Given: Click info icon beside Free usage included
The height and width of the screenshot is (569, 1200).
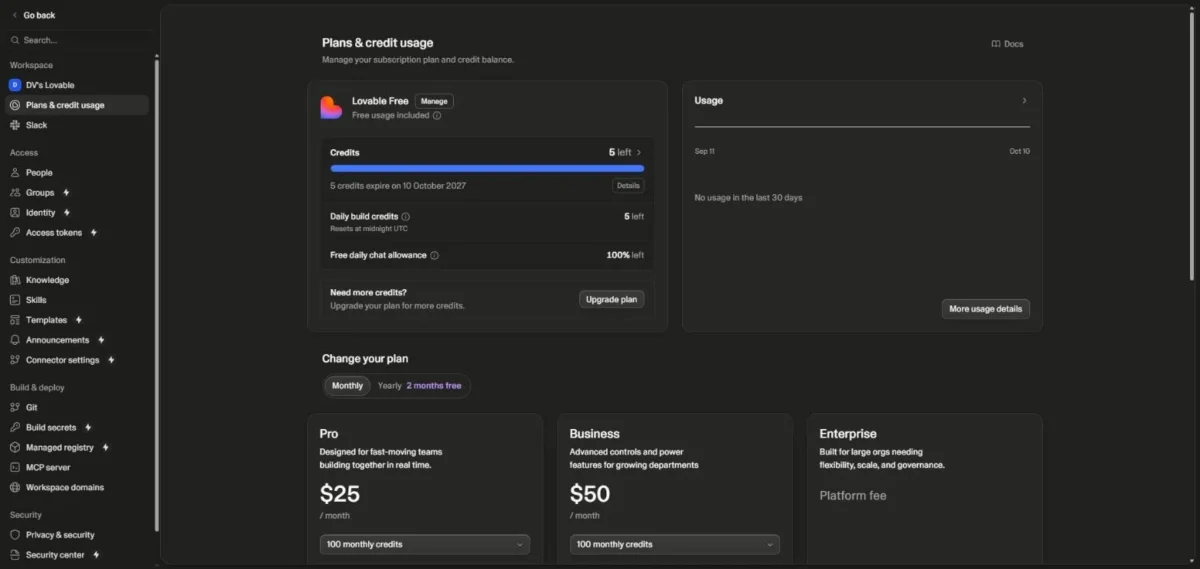Looking at the screenshot, I should pyautogui.click(x=437, y=116).
